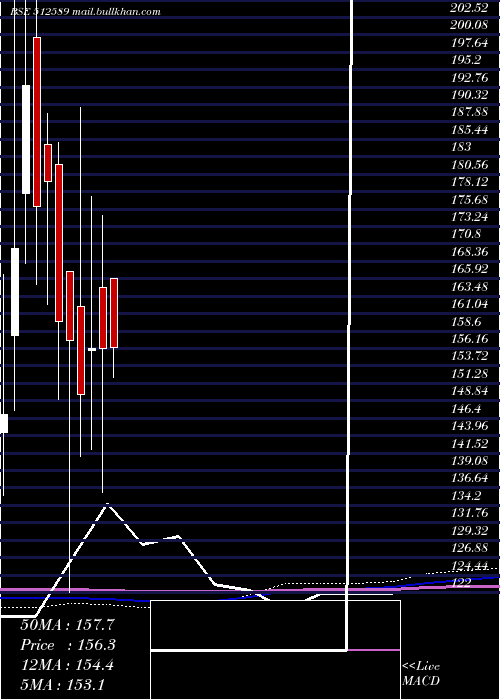The image size is (500, 700).
Task: Click the 131.76 price label
Action: pos(469,512)
